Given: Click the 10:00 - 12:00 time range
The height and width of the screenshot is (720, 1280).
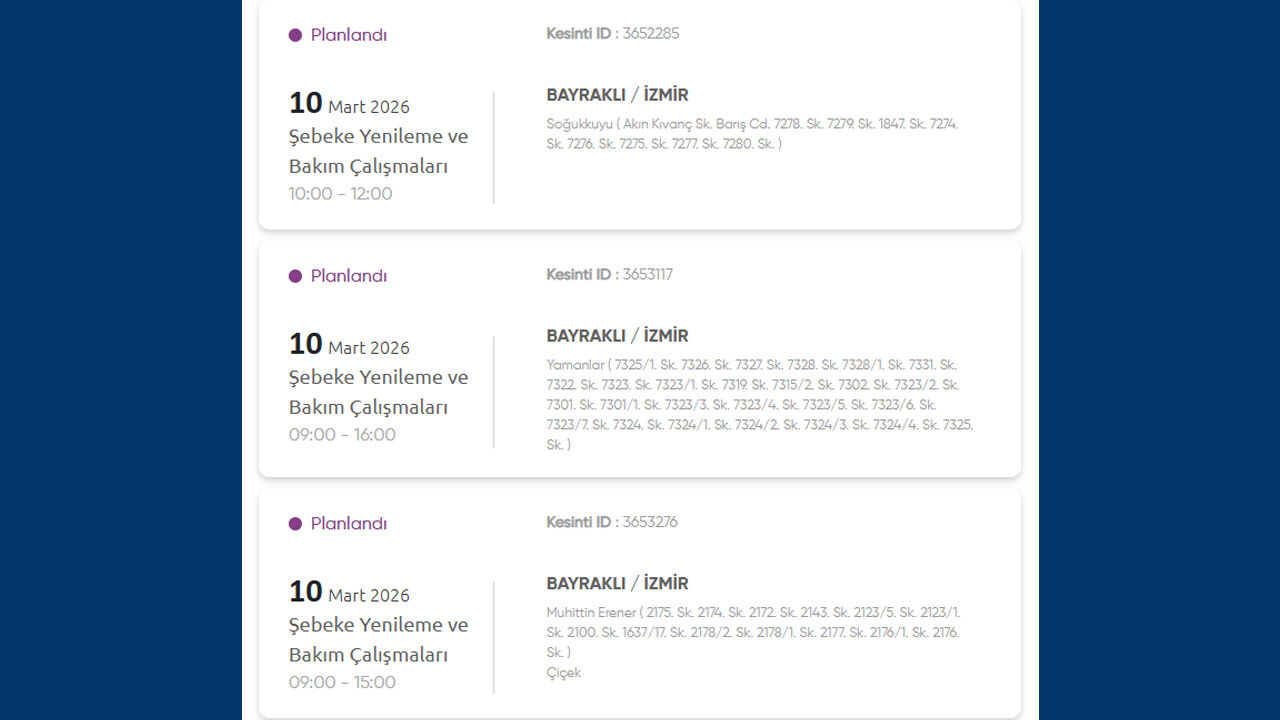Looking at the screenshot, I should 340,194.
